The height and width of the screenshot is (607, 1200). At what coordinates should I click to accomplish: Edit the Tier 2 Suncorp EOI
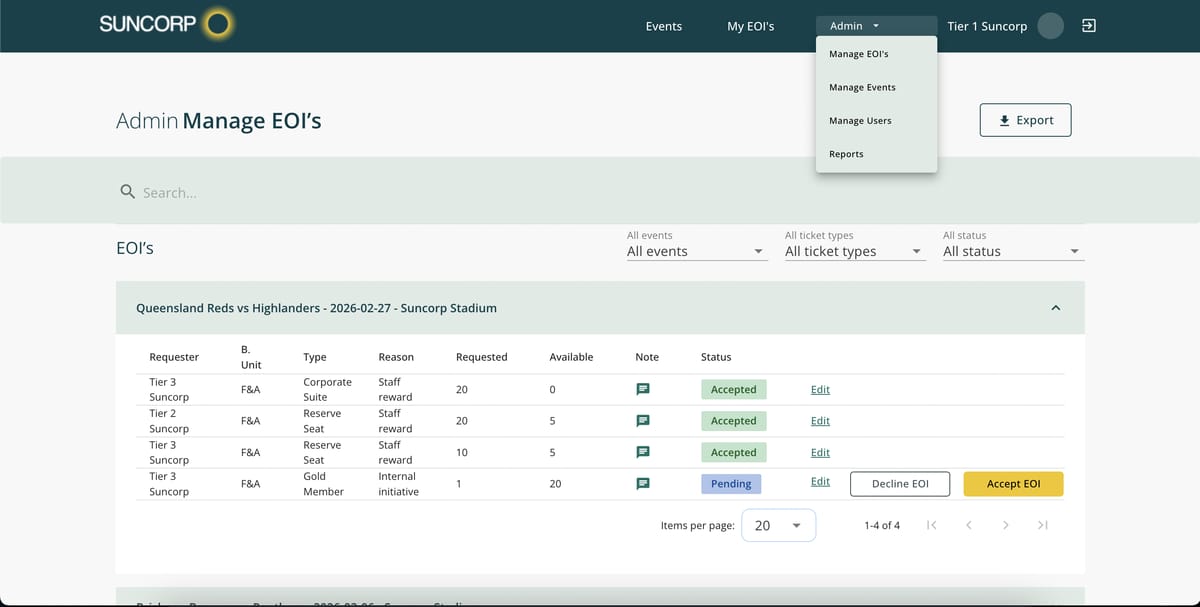click(820, 421)
